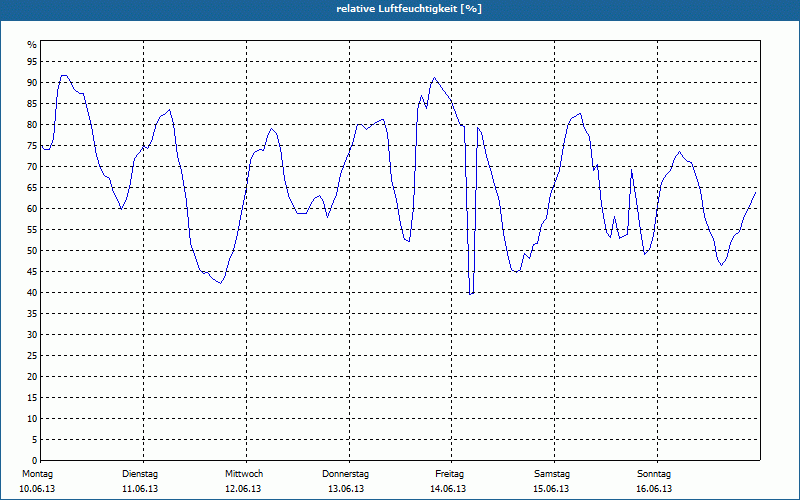This screenshot has height=500, width=800.
Task: Select the 'Freitag' axis label
Action: [449, 474]
